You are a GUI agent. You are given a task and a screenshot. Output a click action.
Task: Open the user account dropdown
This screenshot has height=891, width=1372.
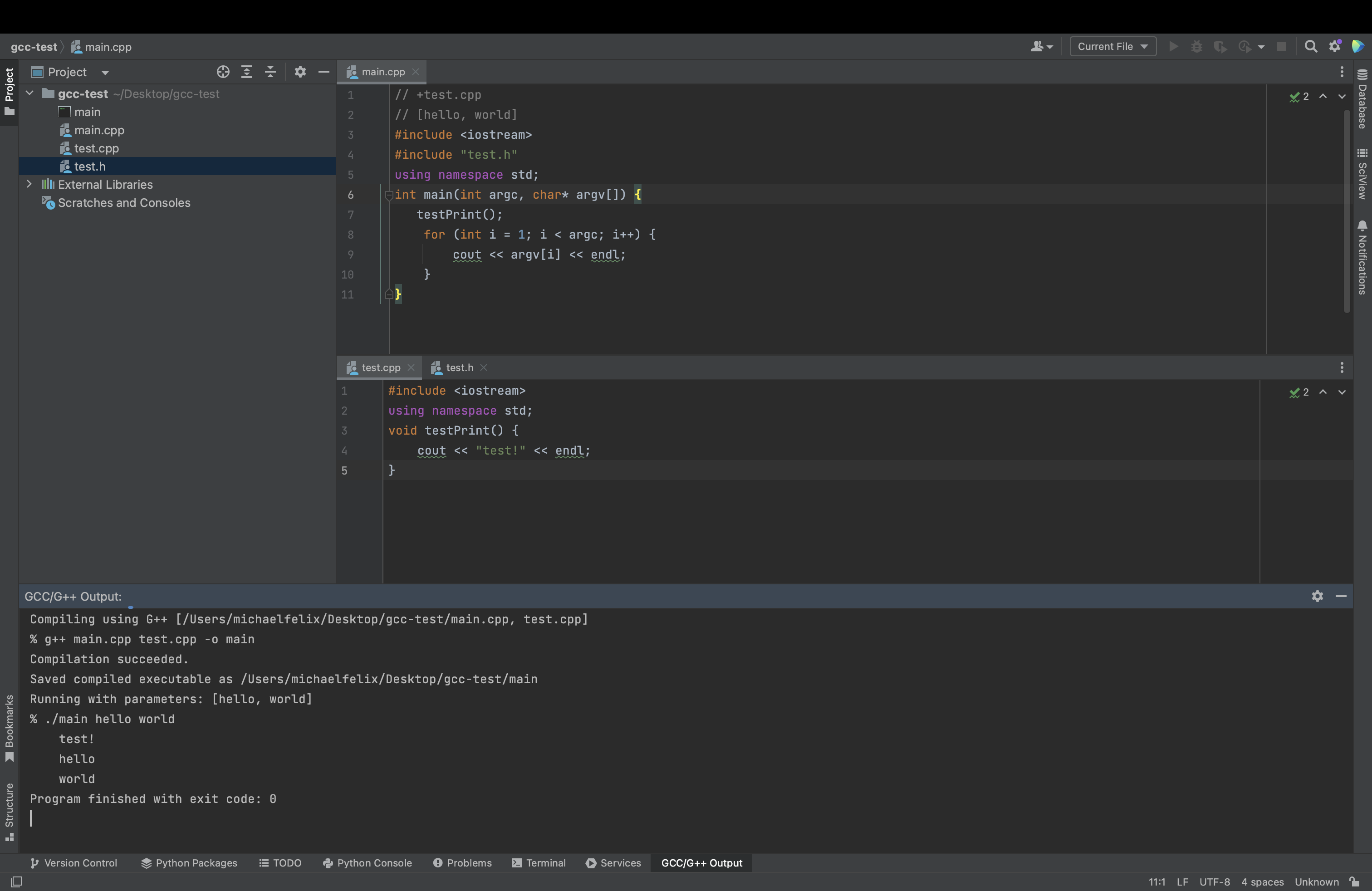pyautogui.click(x=1041, y=47)
